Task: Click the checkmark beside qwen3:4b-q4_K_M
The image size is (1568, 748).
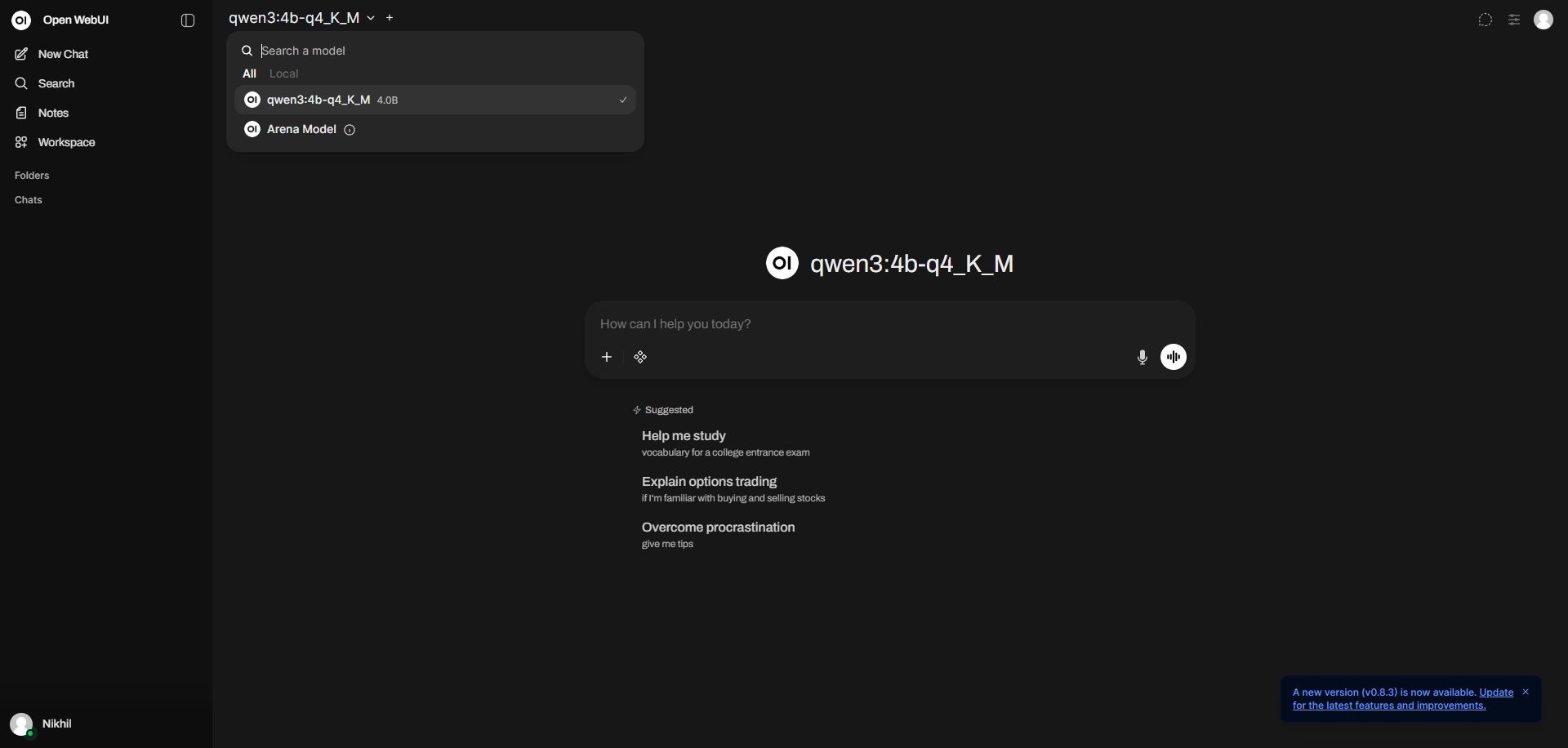Action: pyautogui.click(x=623, y=100)
